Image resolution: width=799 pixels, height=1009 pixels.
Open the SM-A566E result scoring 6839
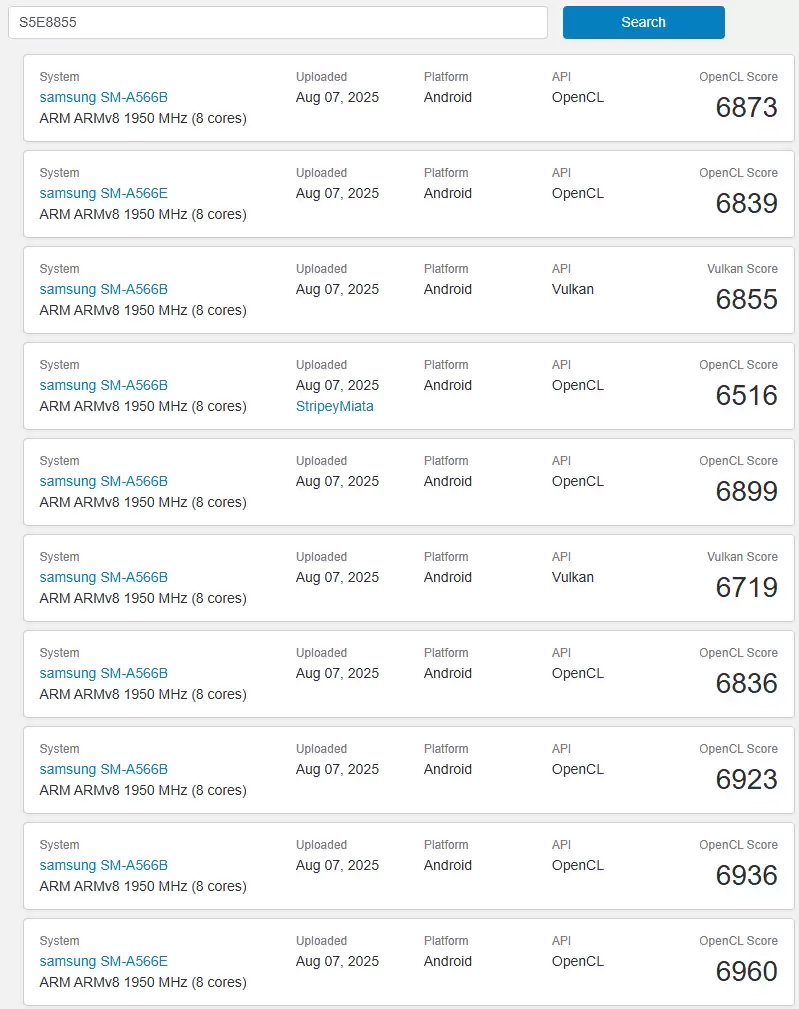coord(104,193)
